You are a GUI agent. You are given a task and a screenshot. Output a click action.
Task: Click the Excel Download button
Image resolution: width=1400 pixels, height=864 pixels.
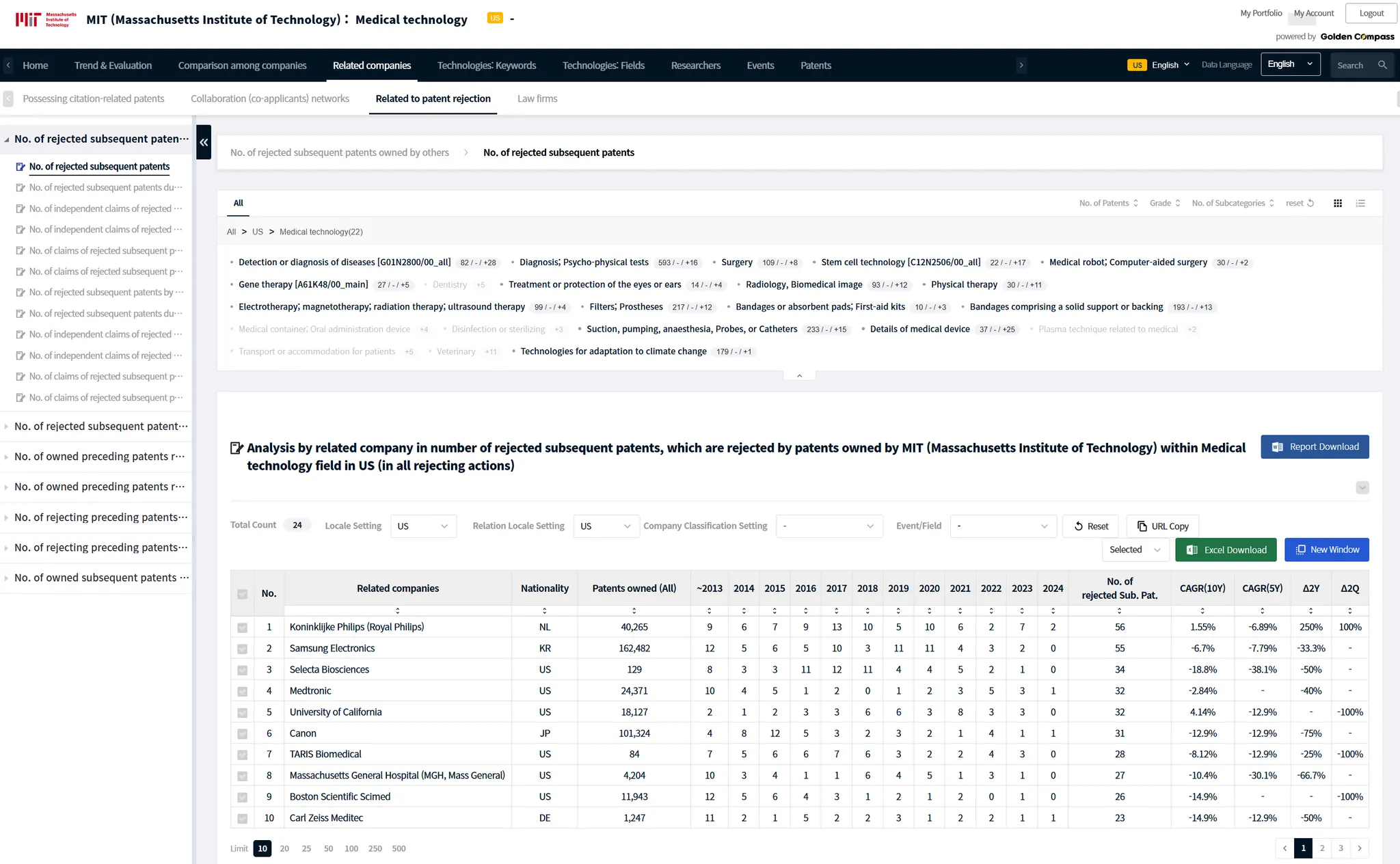(x=1226, y=550)
